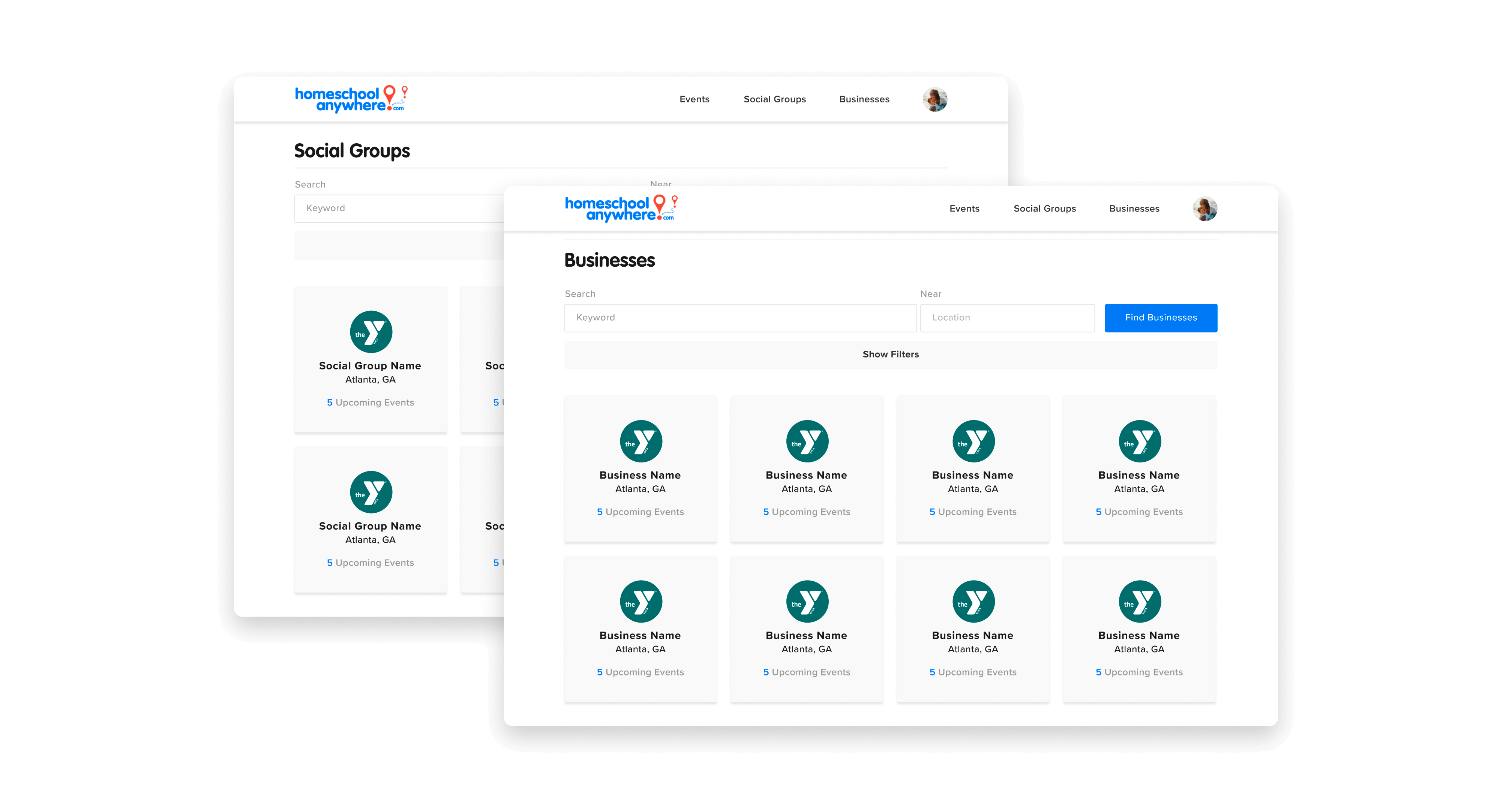Expand the Show Filters bar
Image resolution: width=1512 pixels, height=803 pixels.
pos(890,354)
